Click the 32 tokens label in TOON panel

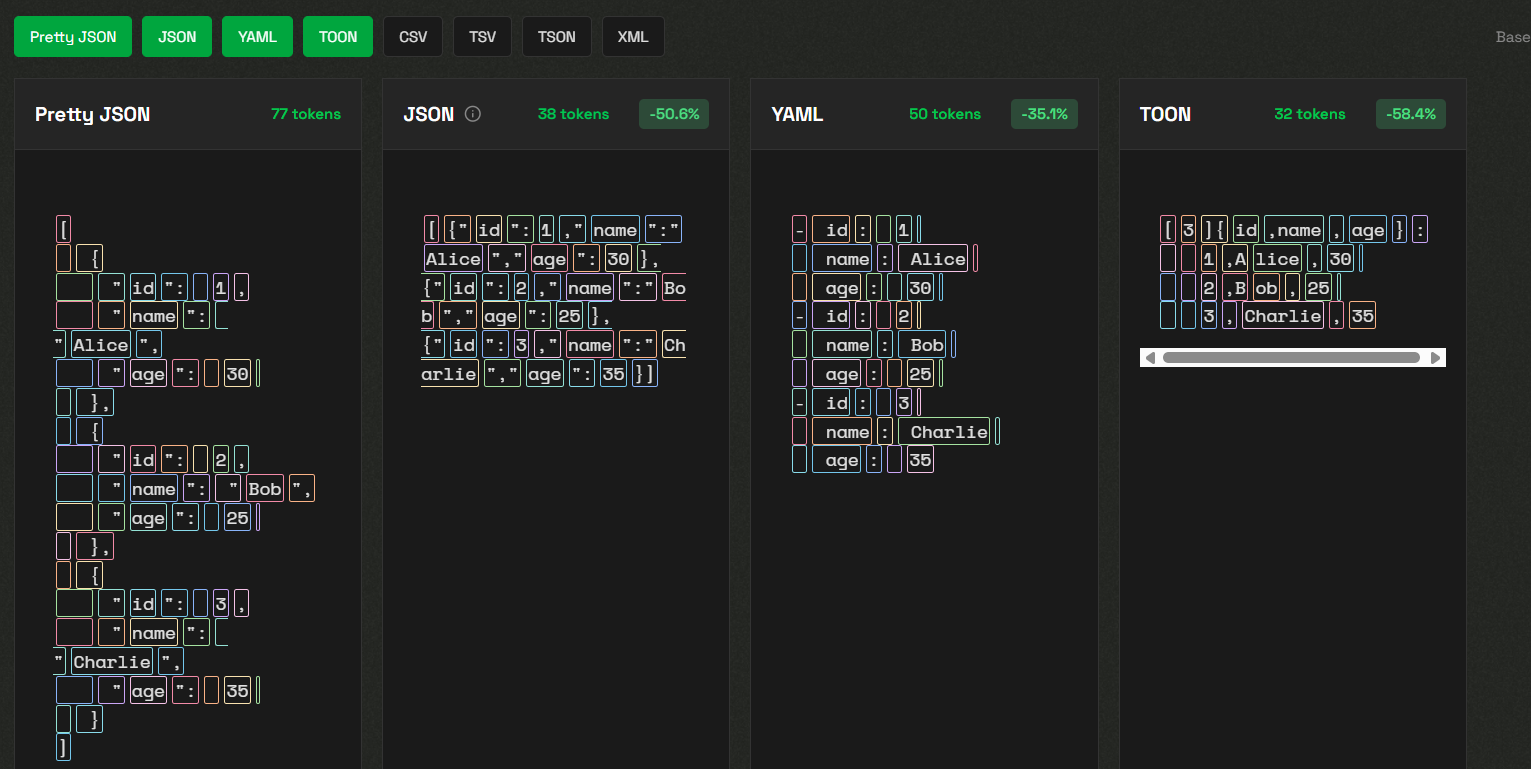click(1310, 114)
